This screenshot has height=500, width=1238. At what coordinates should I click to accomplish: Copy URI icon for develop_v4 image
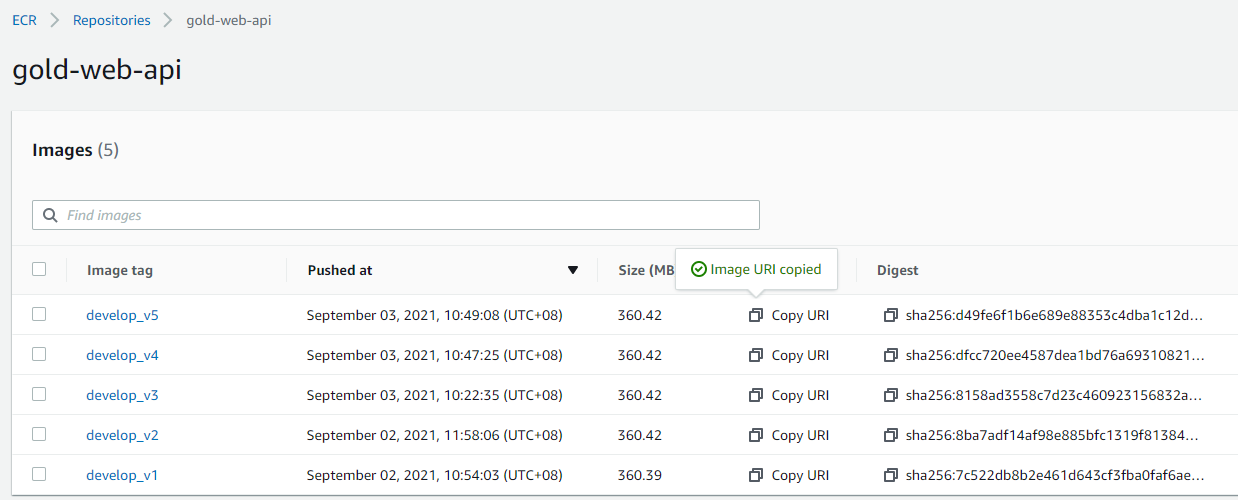pyautogui.click(x=756, y=355)
